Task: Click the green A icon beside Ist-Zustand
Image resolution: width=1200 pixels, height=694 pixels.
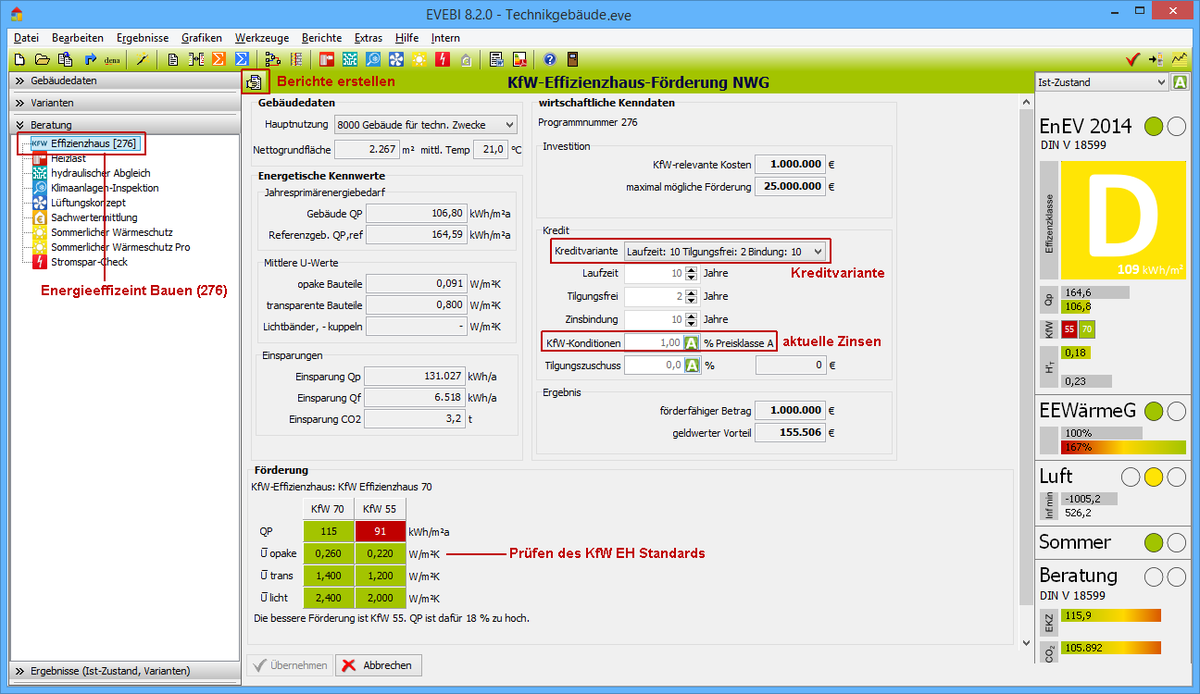Action: (1180, 82)
